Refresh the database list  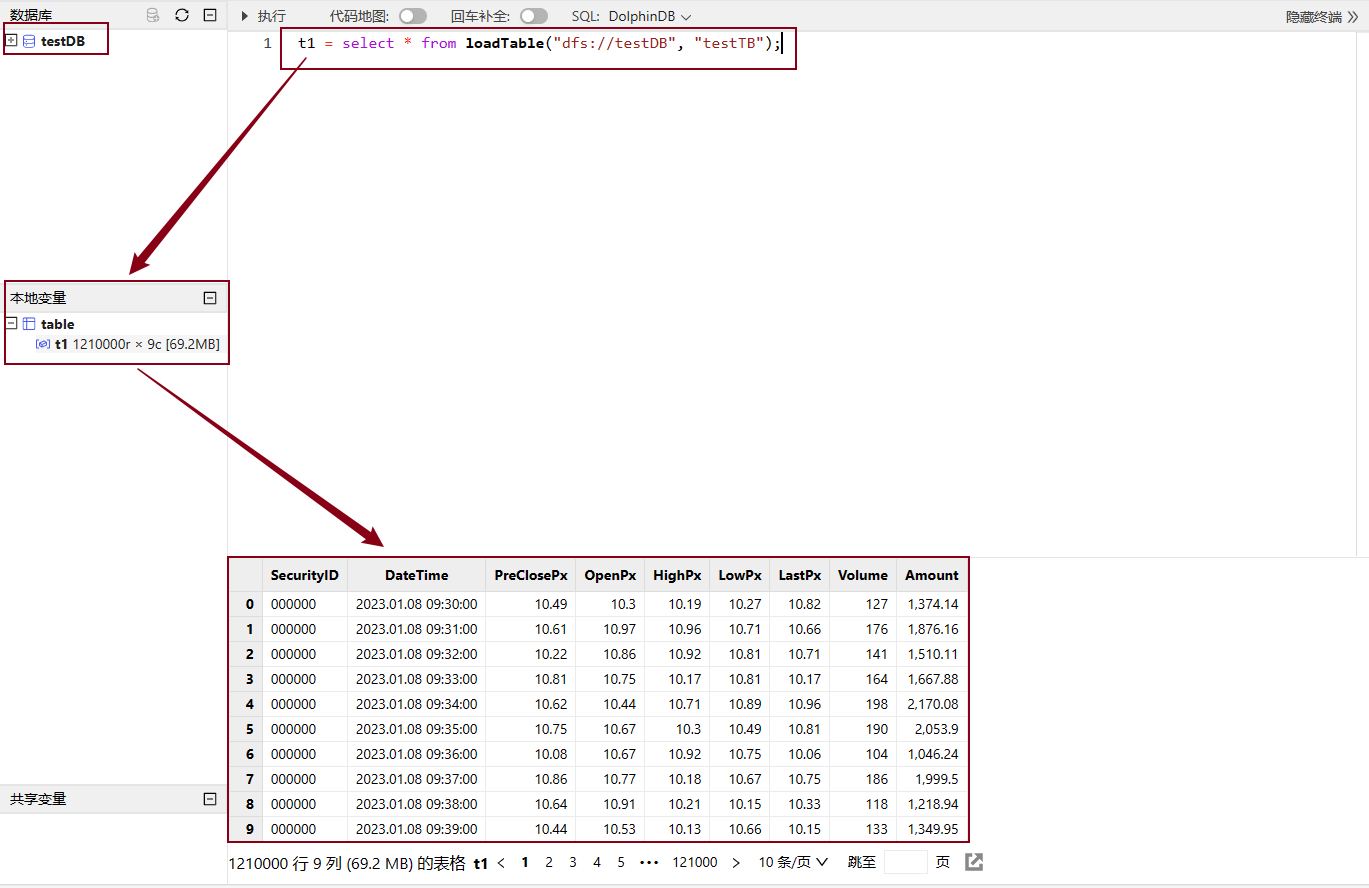pyautogui.click(x=181, y=15)
